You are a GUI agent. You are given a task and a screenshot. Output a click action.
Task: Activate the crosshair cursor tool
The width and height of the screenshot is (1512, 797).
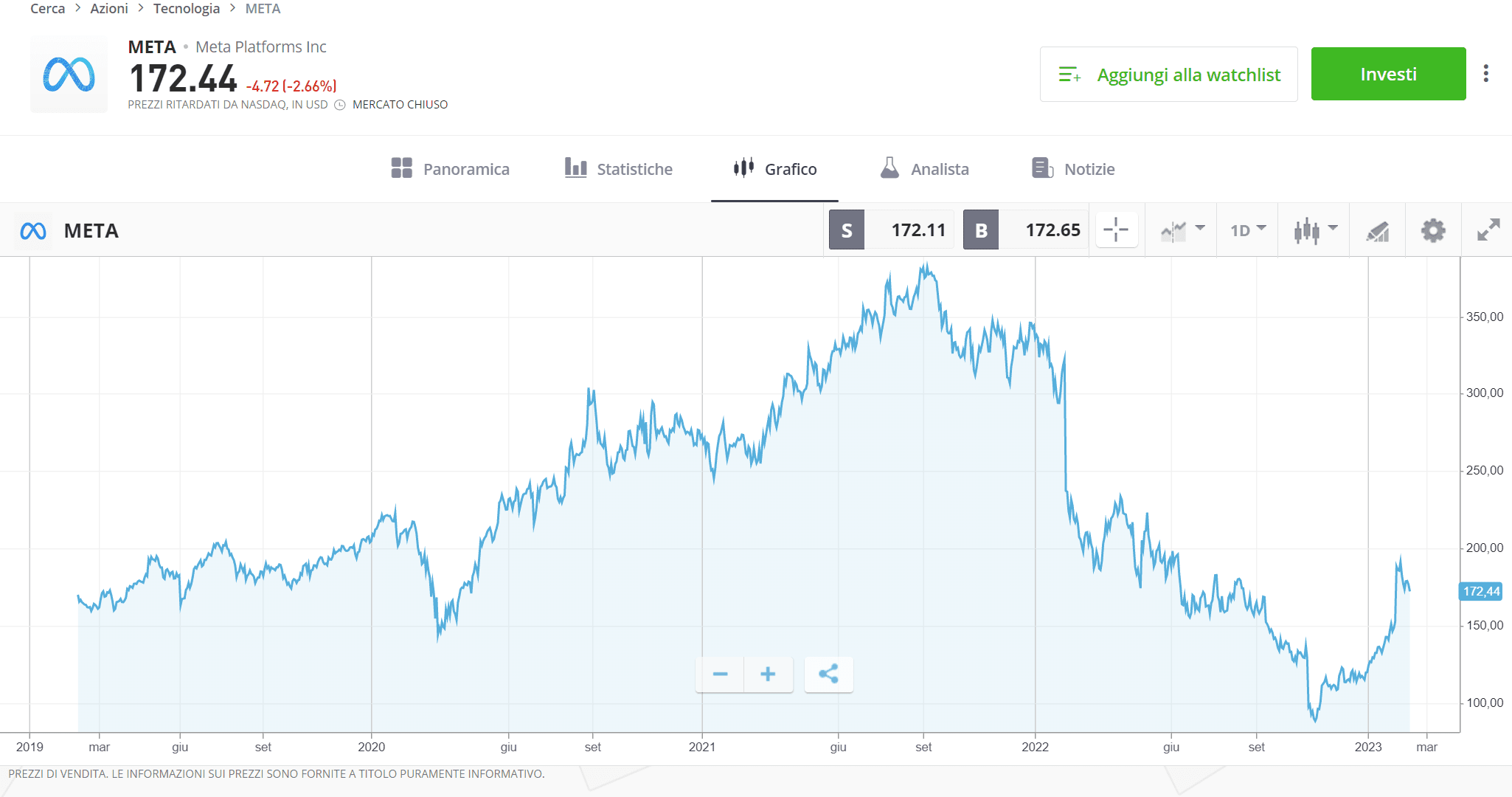coord(1116,230)
